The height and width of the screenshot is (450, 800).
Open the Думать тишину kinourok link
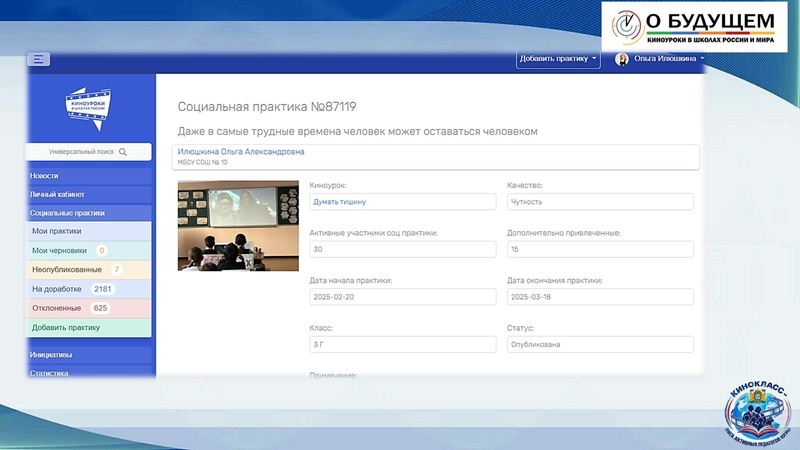(x=340, y=202)
